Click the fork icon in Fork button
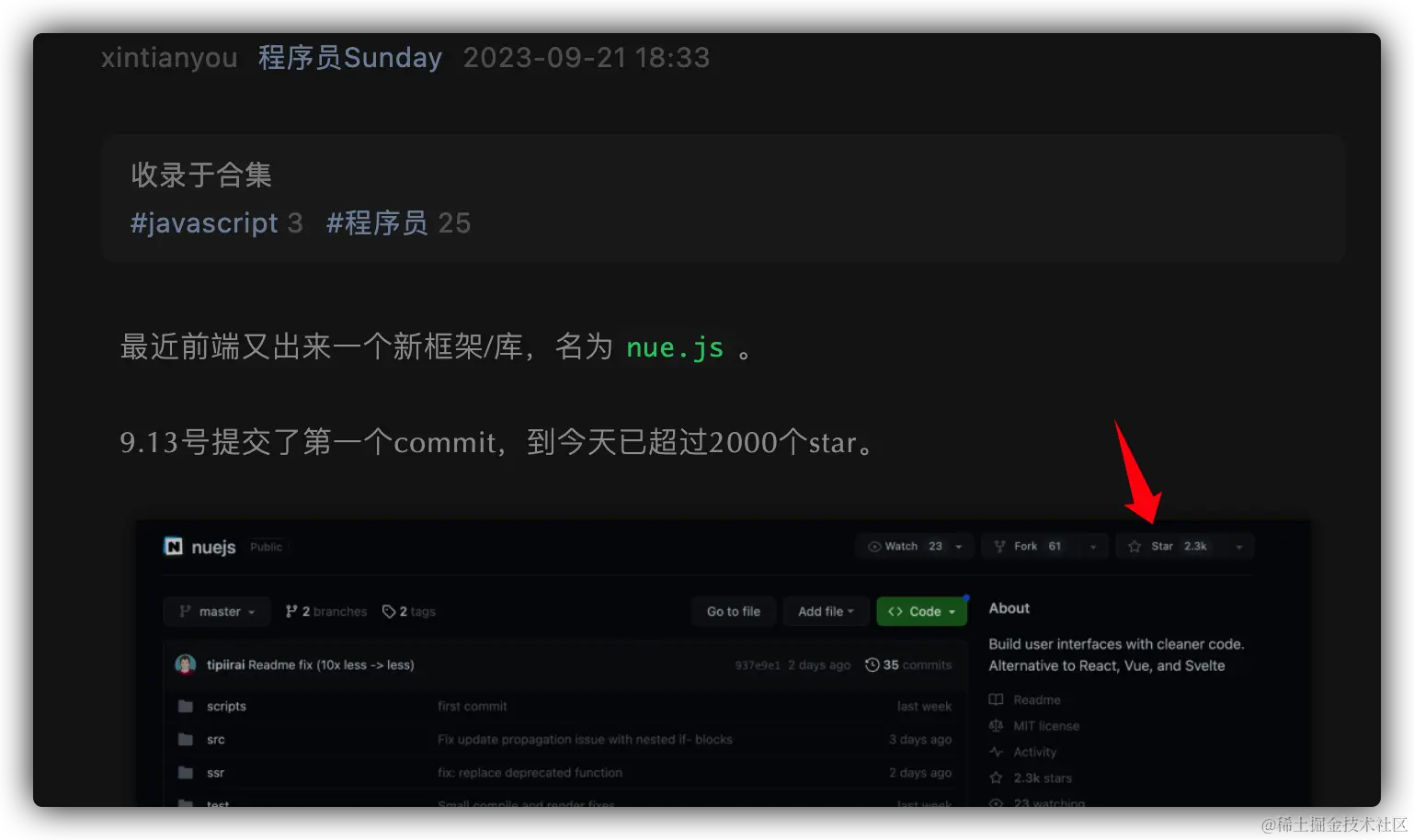 pos(999,547)
